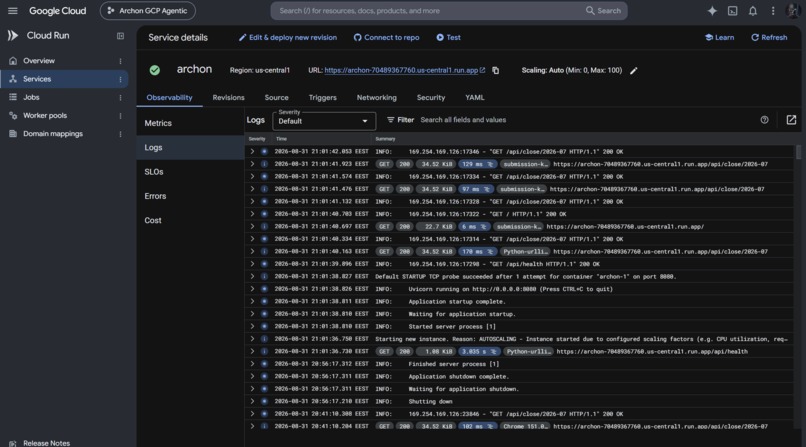This screenshot has width=806, height=447.
Task: Collapse the Cloud Run side panel icon
Action: click(x=120, y=36)
